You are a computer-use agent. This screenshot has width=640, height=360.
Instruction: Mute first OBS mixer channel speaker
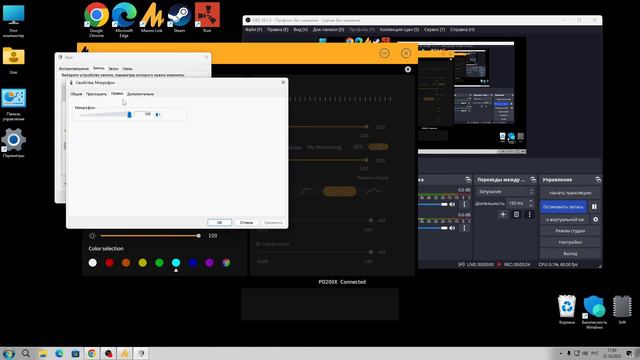[x=452, y=204]
